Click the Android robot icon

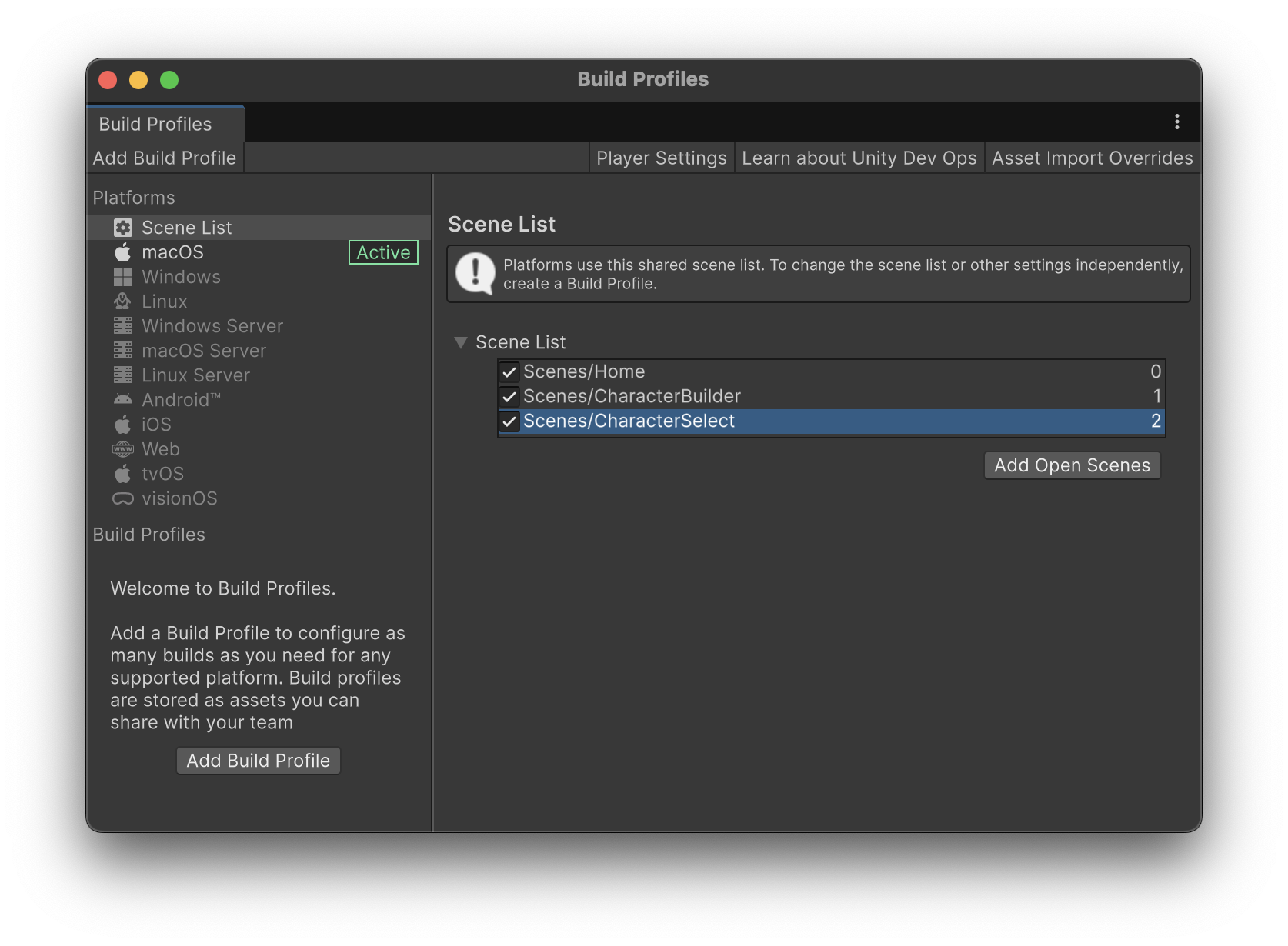tap(123, 399)
